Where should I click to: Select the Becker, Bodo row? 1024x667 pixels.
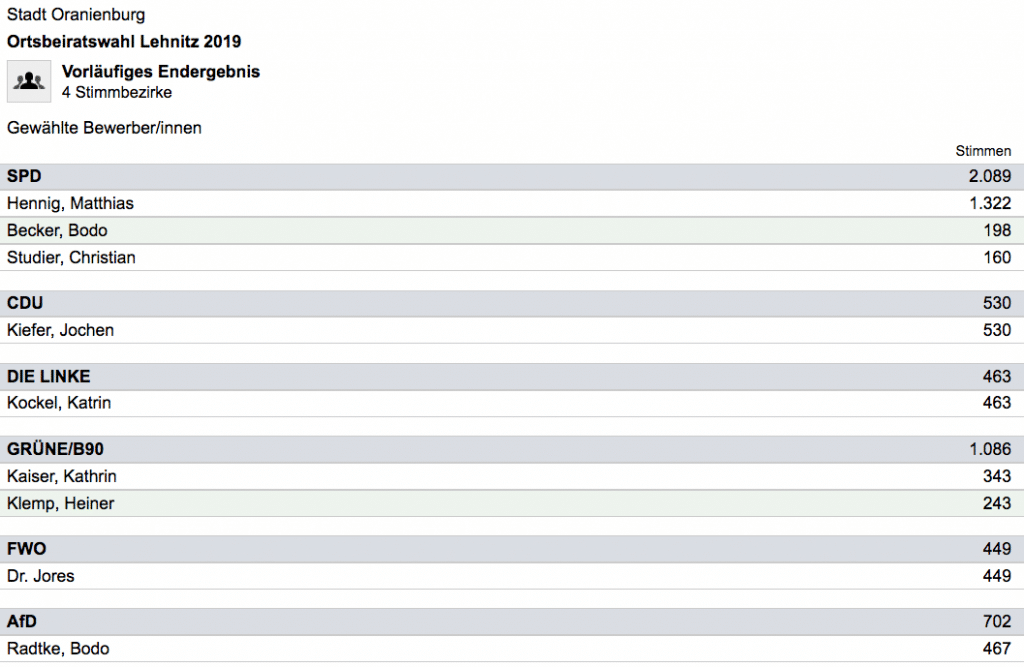(x=512, y=231)
